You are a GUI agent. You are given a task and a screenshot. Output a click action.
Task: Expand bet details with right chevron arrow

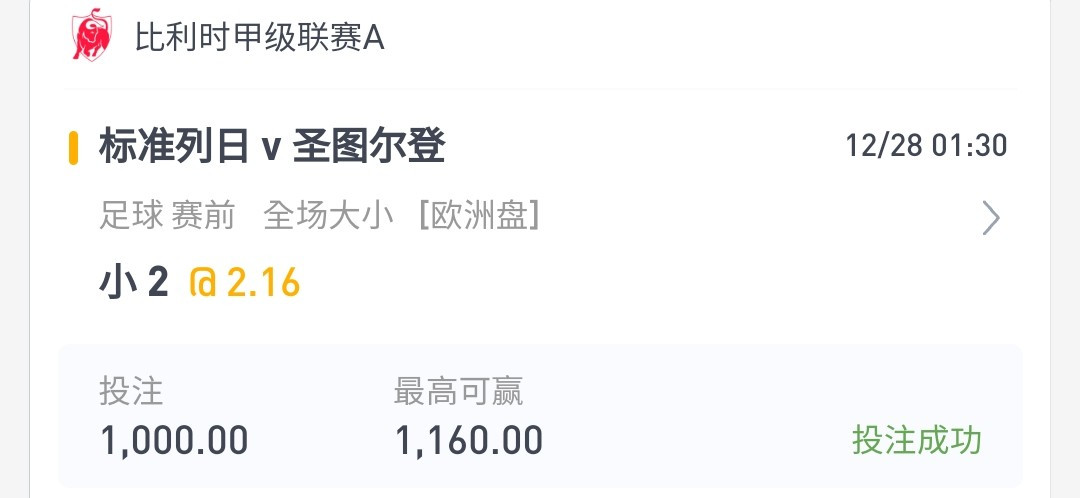pos(990,218)
